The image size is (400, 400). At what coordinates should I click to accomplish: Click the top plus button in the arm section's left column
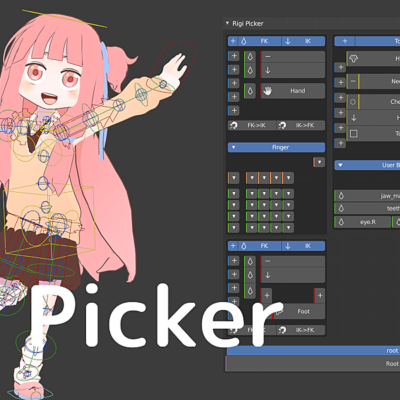click(234, 56)
